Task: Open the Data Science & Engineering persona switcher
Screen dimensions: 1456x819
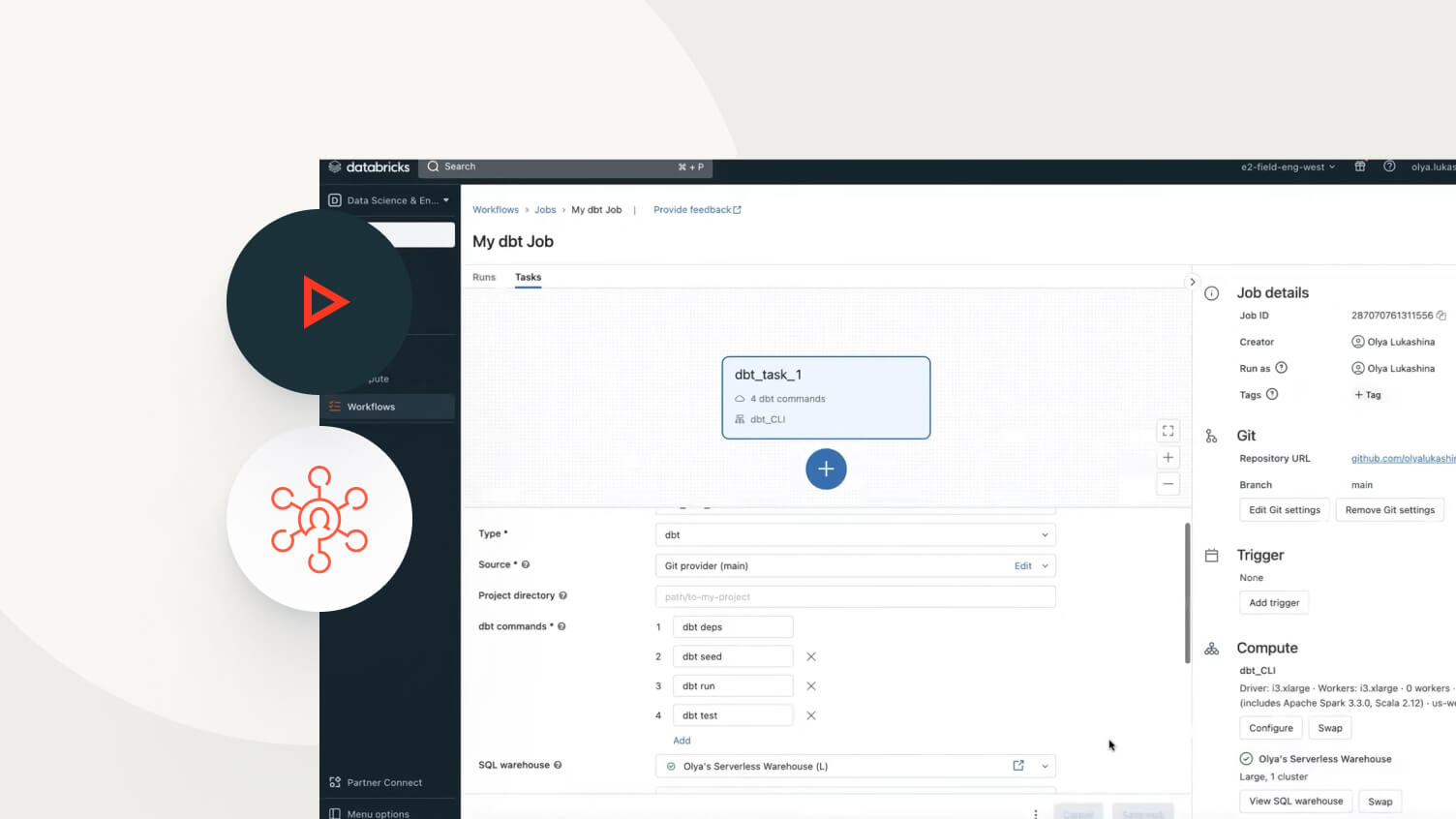Action: point(389,200)
